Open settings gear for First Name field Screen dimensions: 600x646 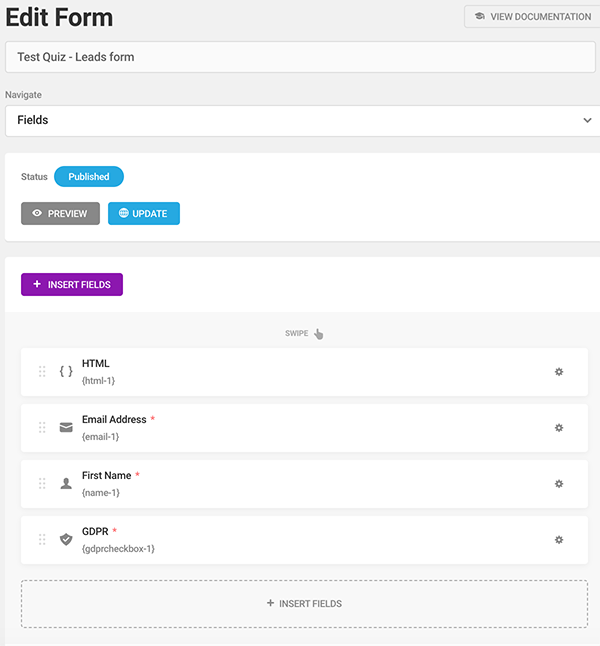559,484
